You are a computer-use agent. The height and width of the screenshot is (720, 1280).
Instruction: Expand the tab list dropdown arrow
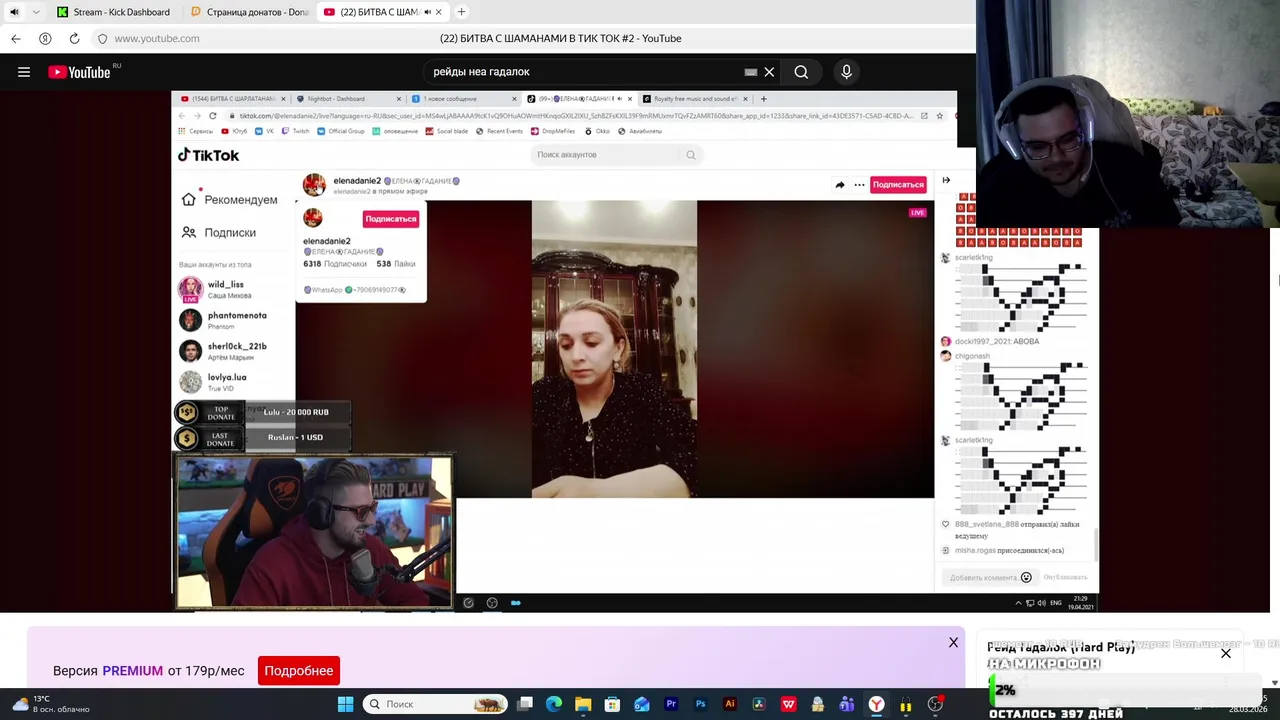pyautogui.click(x=36, y=12)
